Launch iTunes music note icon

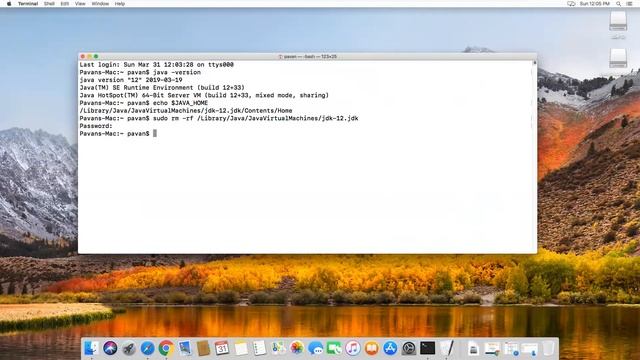[353, 348]
